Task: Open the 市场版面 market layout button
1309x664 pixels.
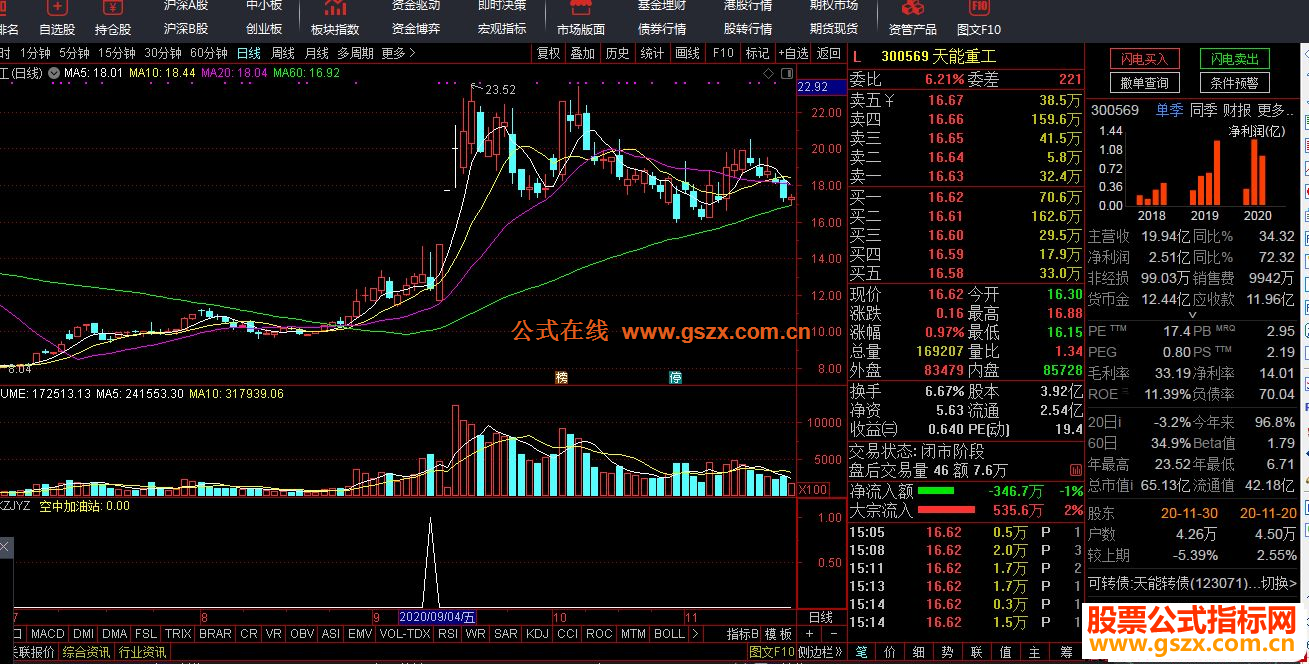Action: [581, 20]
